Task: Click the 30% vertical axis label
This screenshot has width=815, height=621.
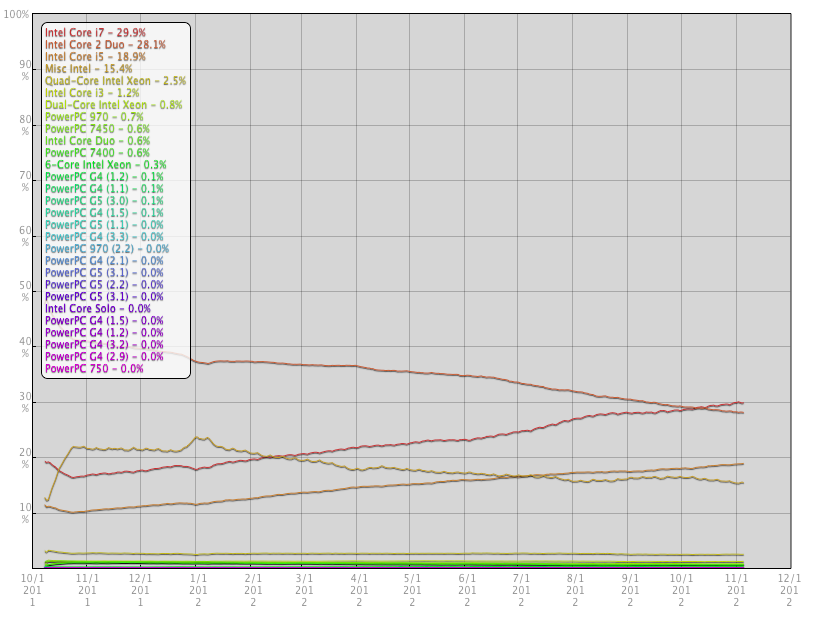Action: click(25, 402)
